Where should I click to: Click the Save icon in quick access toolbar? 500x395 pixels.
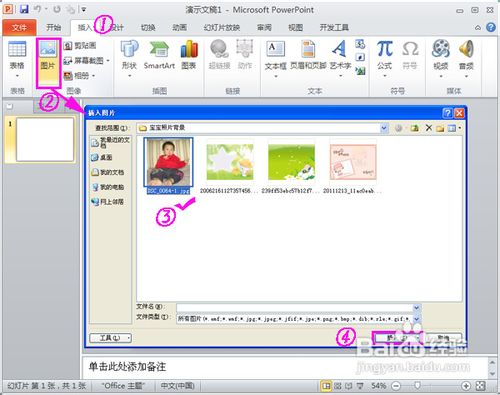point(24,9)
